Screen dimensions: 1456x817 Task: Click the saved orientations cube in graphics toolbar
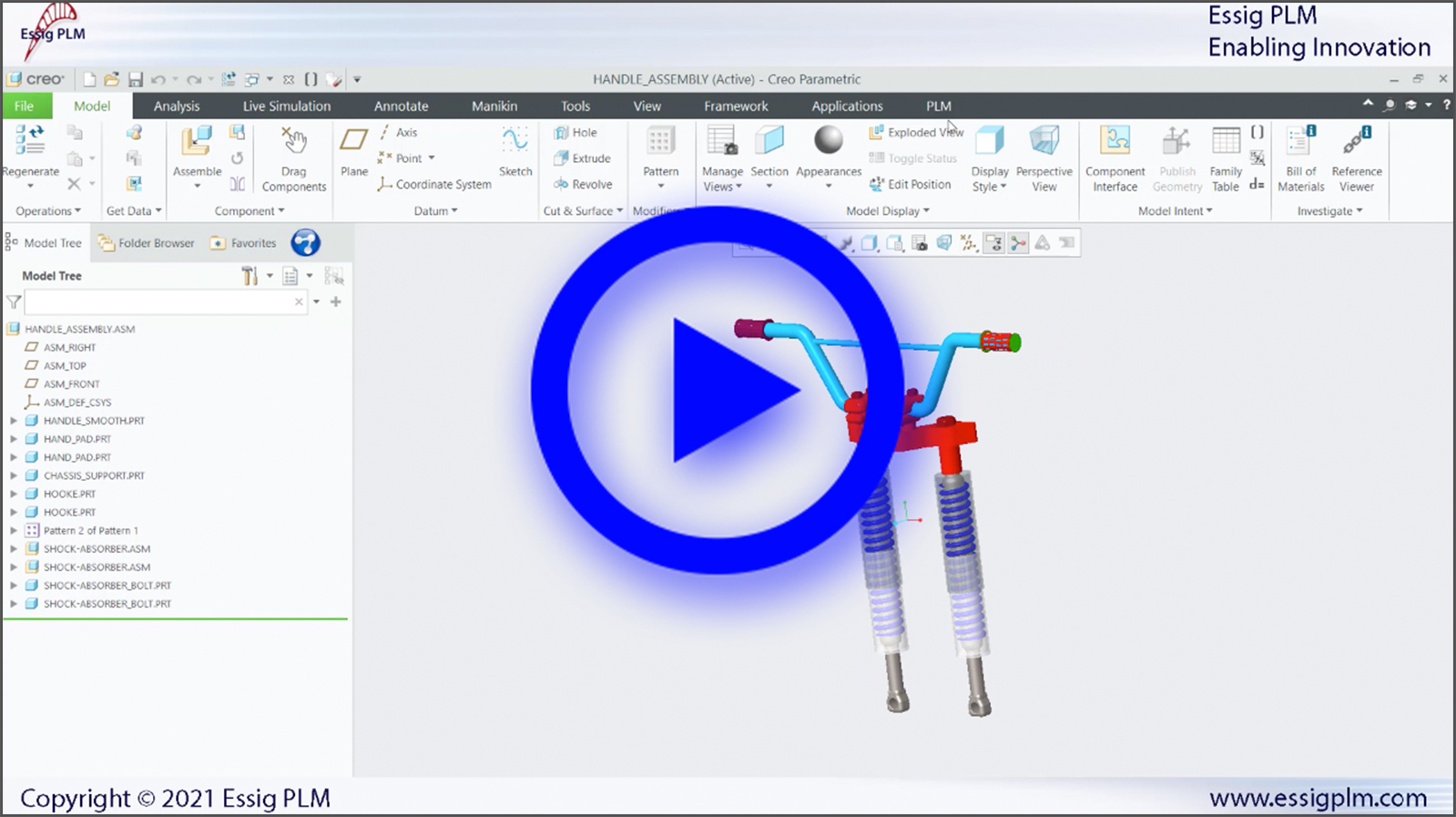click(895, 243)
